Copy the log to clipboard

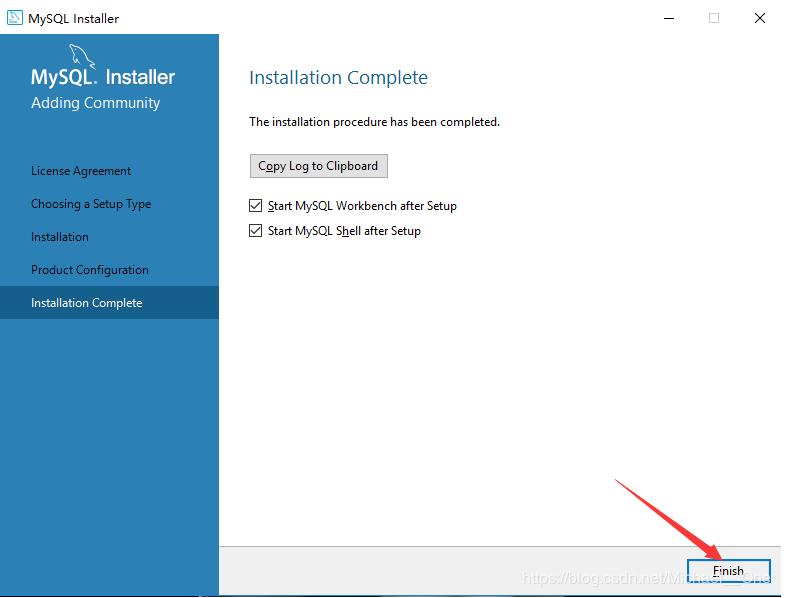coord(318,166)
